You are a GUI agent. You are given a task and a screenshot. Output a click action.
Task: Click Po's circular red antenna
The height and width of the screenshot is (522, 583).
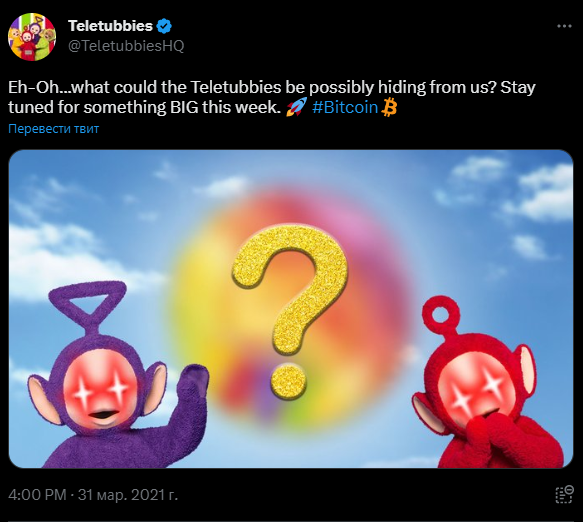pos(441,314)
